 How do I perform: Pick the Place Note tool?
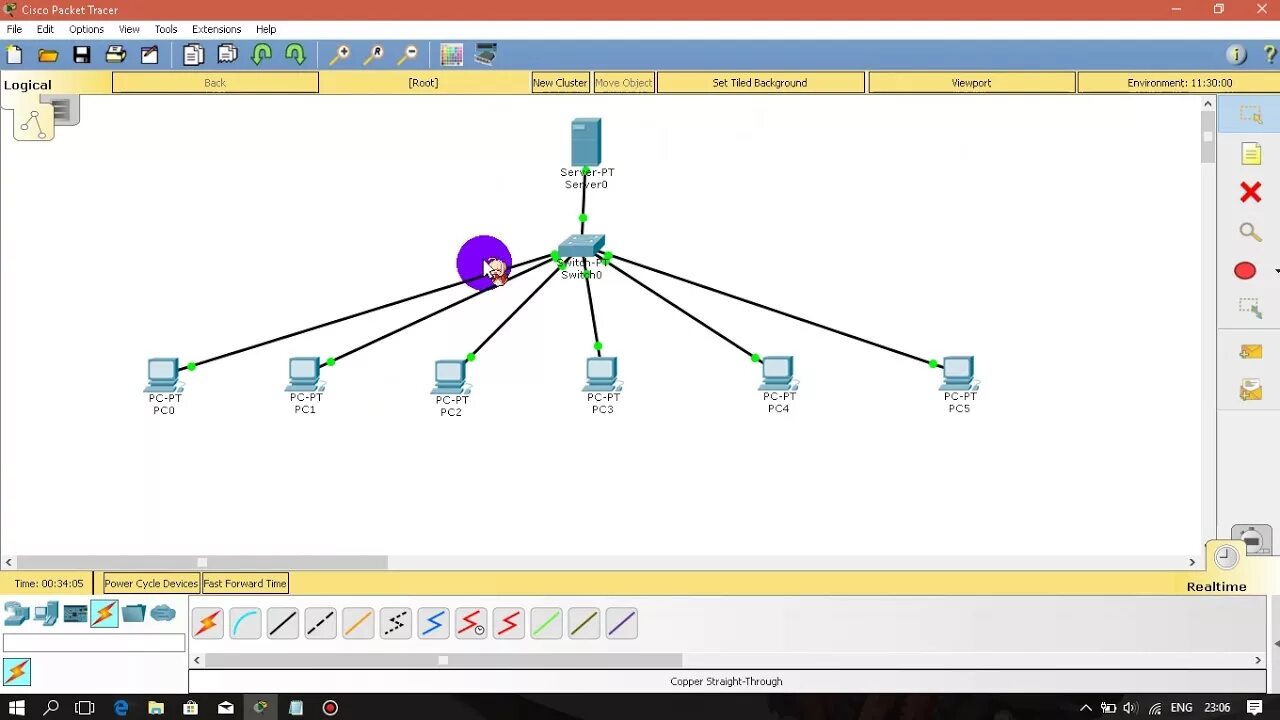1251,154
